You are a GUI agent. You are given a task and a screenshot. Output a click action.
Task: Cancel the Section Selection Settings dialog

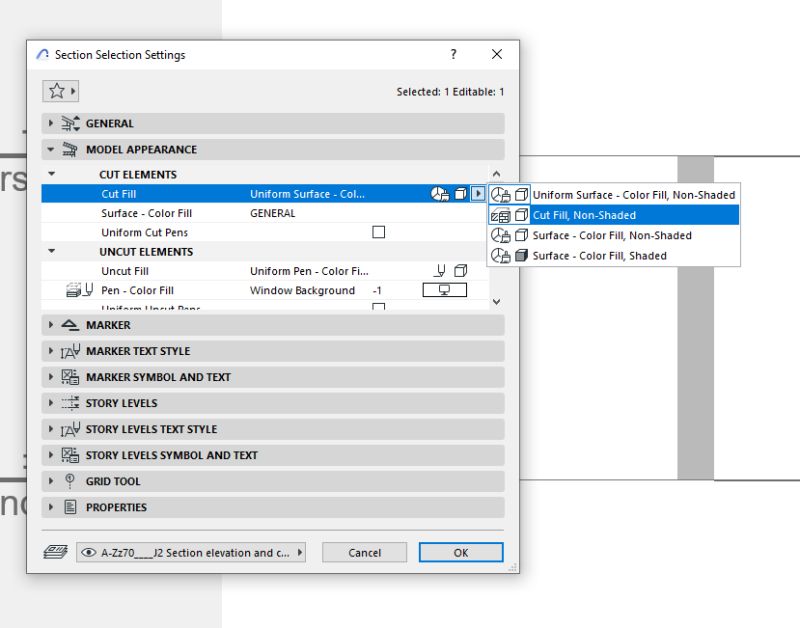coord(365,552)
